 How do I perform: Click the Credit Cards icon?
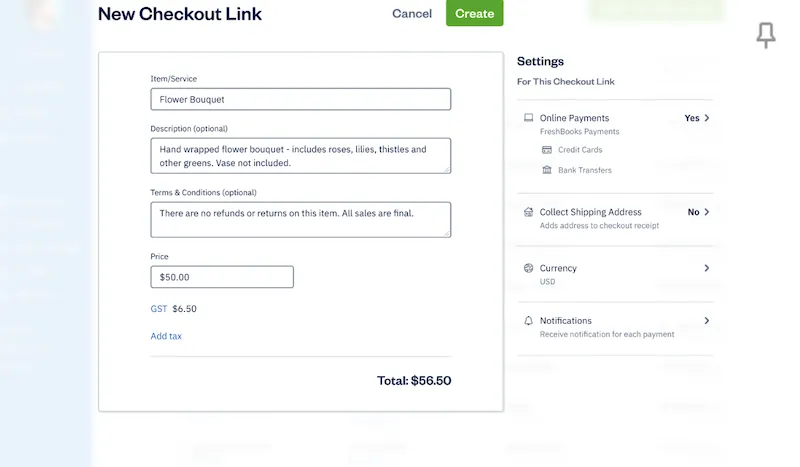click(x=547, y=150)
